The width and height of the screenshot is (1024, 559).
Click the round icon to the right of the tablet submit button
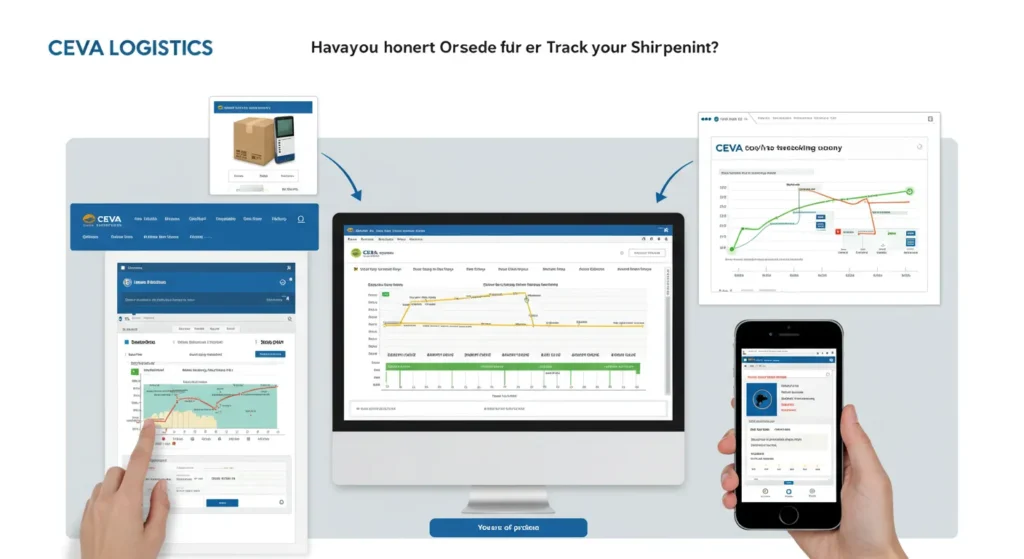coord(281,502)
